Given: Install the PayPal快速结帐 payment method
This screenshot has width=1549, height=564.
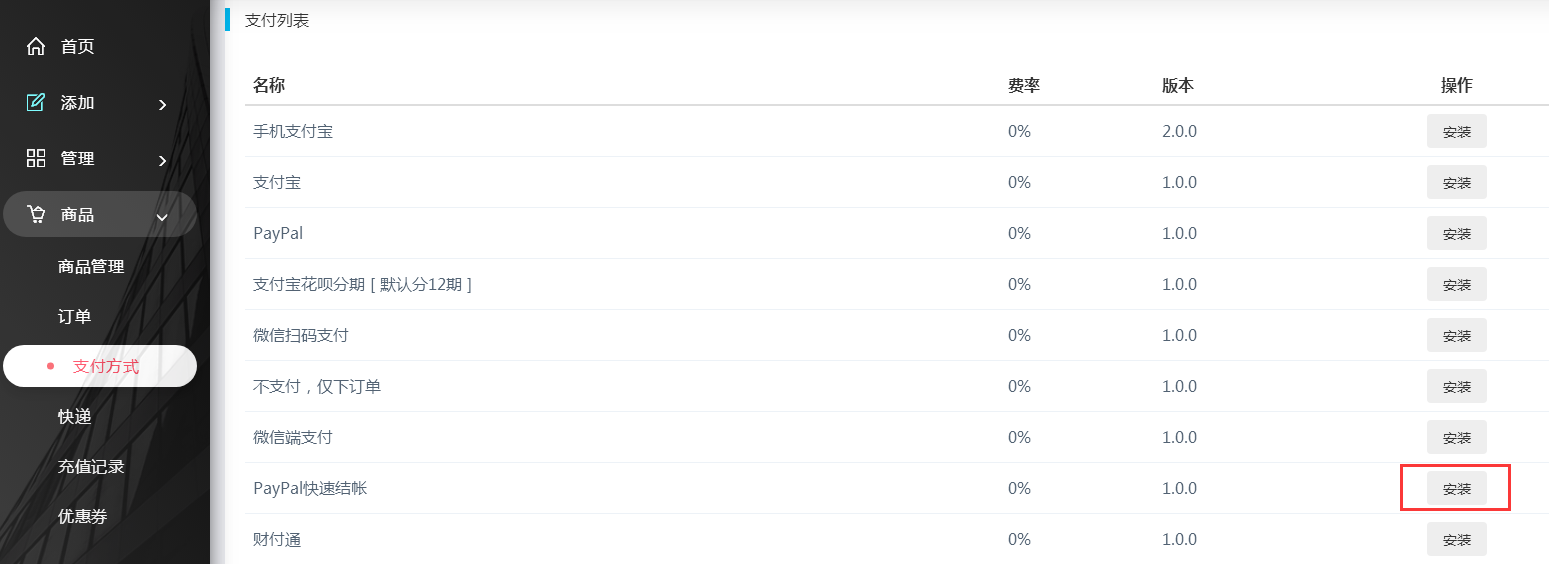Looking at the screenshot, I should pos(1456,488).
